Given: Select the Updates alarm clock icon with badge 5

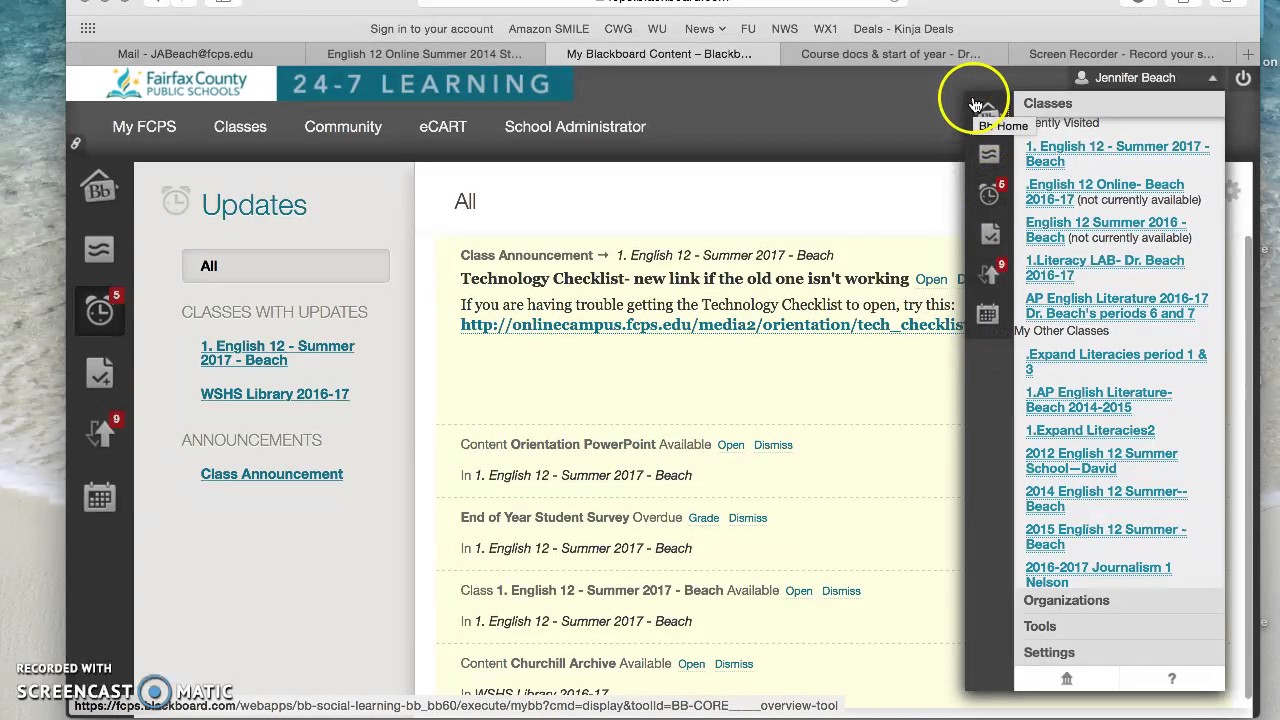Looking at the screenshot, I should point(99,311).
